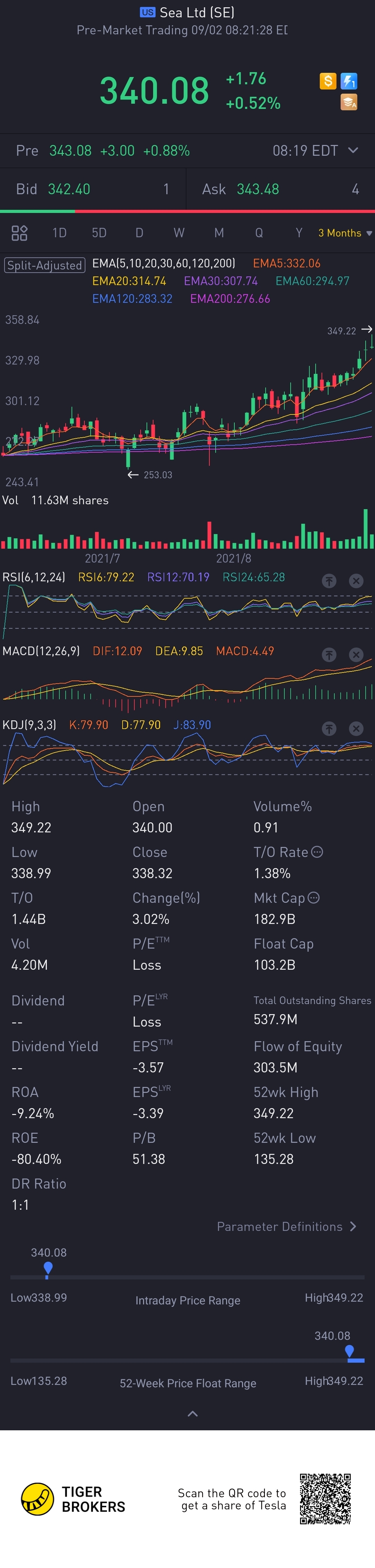Tap the EMA200:276.66 value
Image resolution: width=375 pixels, height=1568 pixels.
coord(230,299)
